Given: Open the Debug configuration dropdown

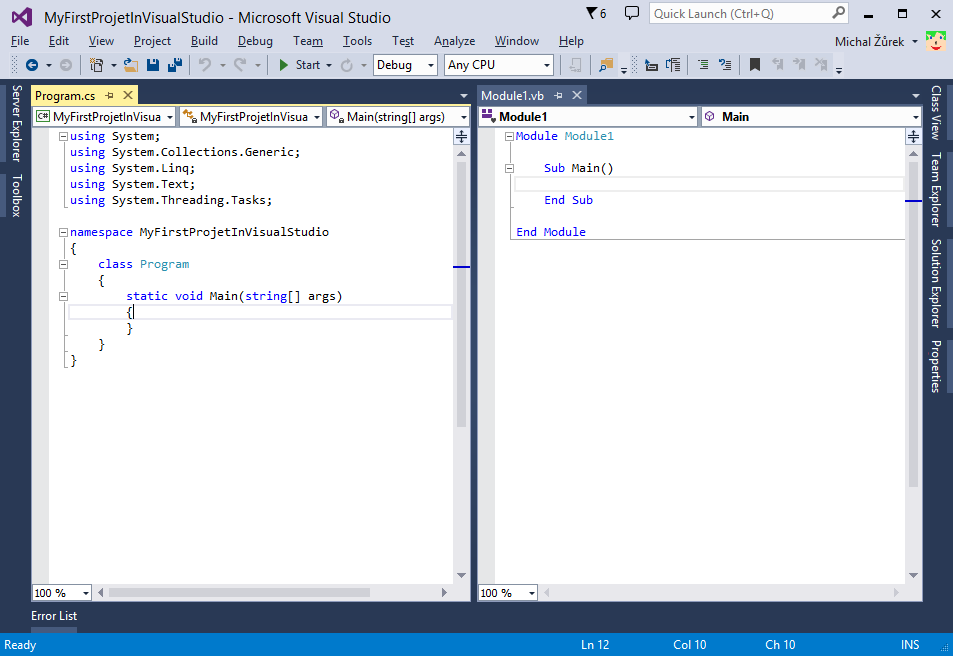Looking at the screenshot, I should click(x=405, y=64).
